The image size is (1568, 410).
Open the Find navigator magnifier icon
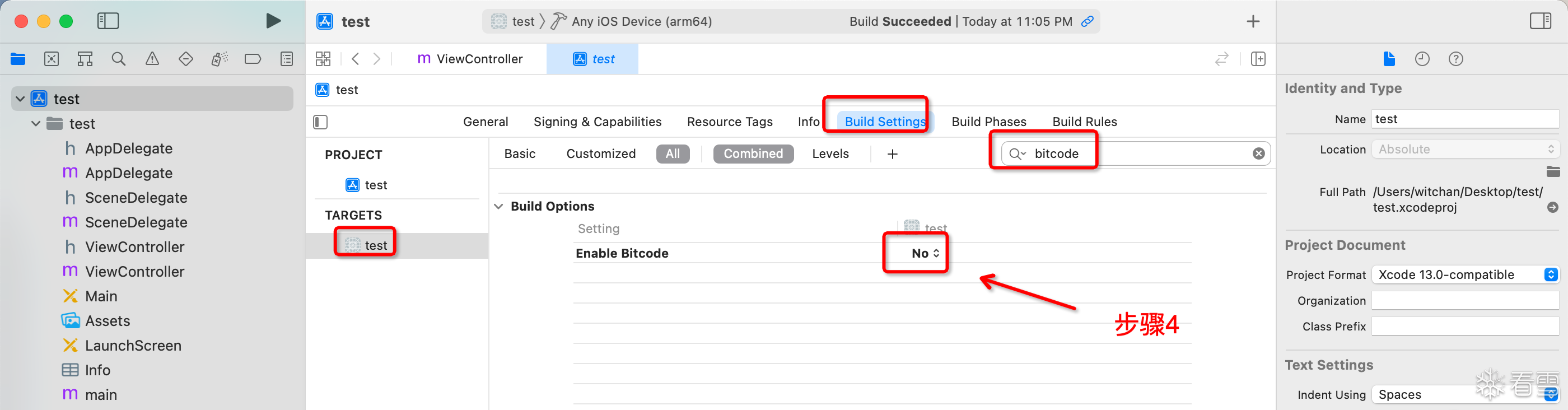click(119, 59)
